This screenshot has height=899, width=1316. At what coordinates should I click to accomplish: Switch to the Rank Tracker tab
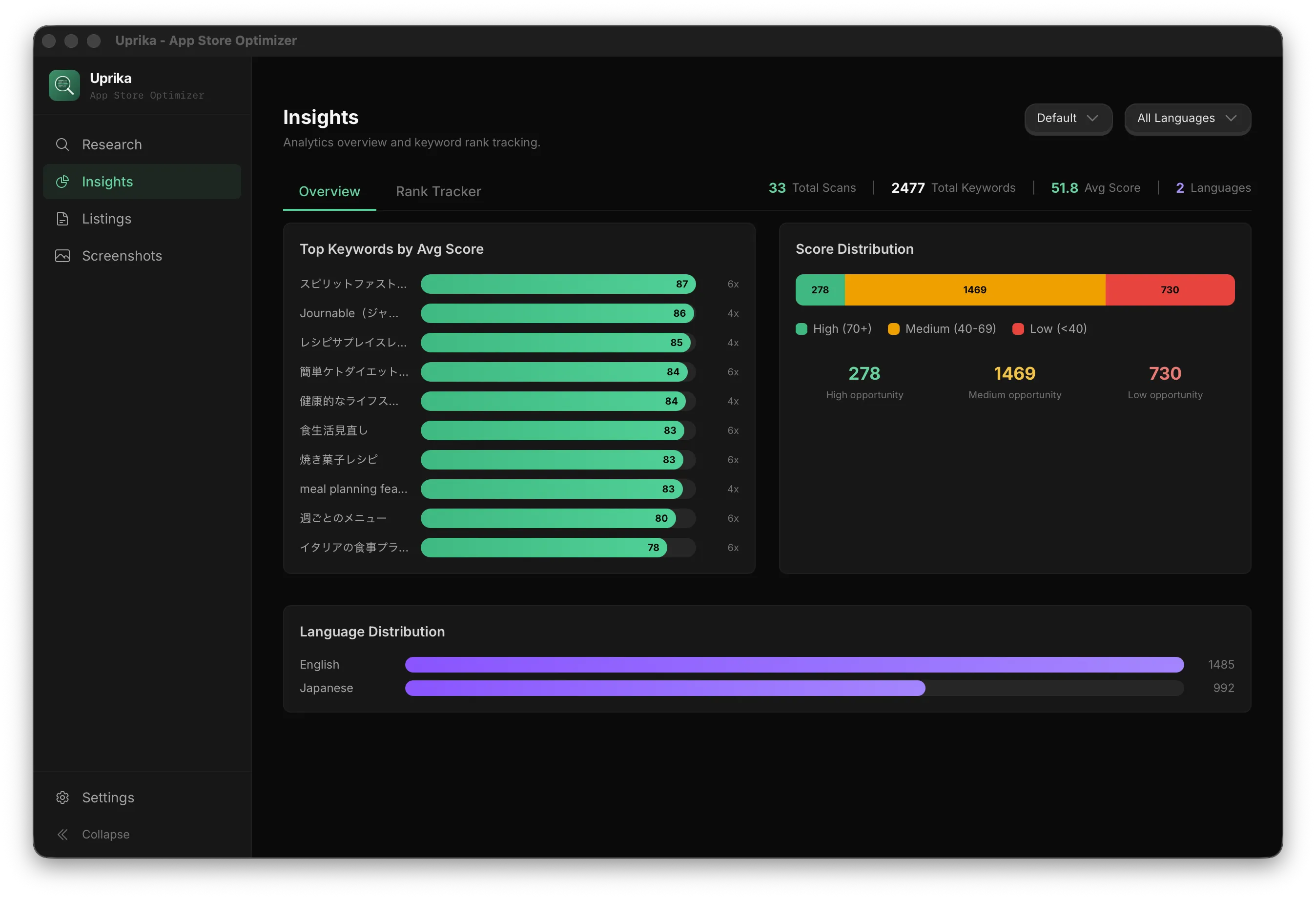tap(438, 191)
